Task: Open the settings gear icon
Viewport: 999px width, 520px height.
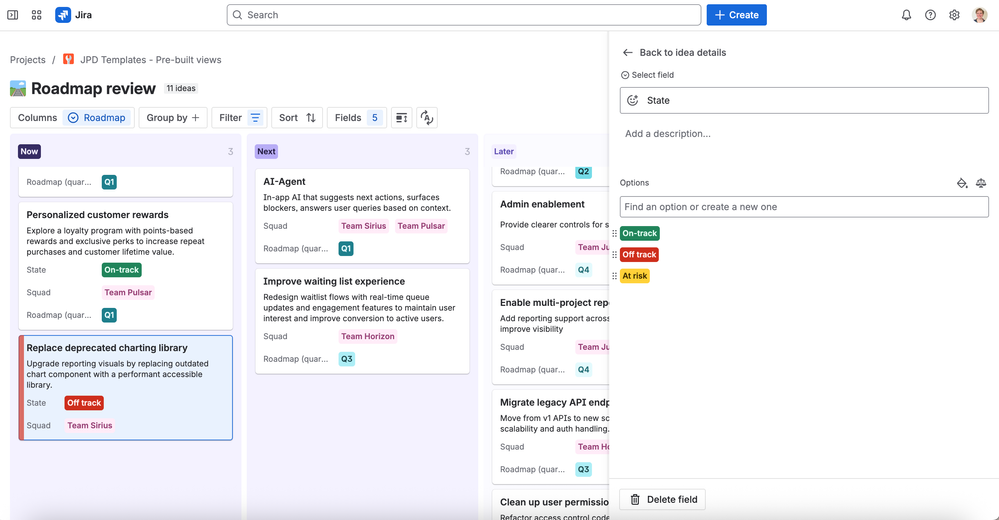Action: tap(954, 15)
